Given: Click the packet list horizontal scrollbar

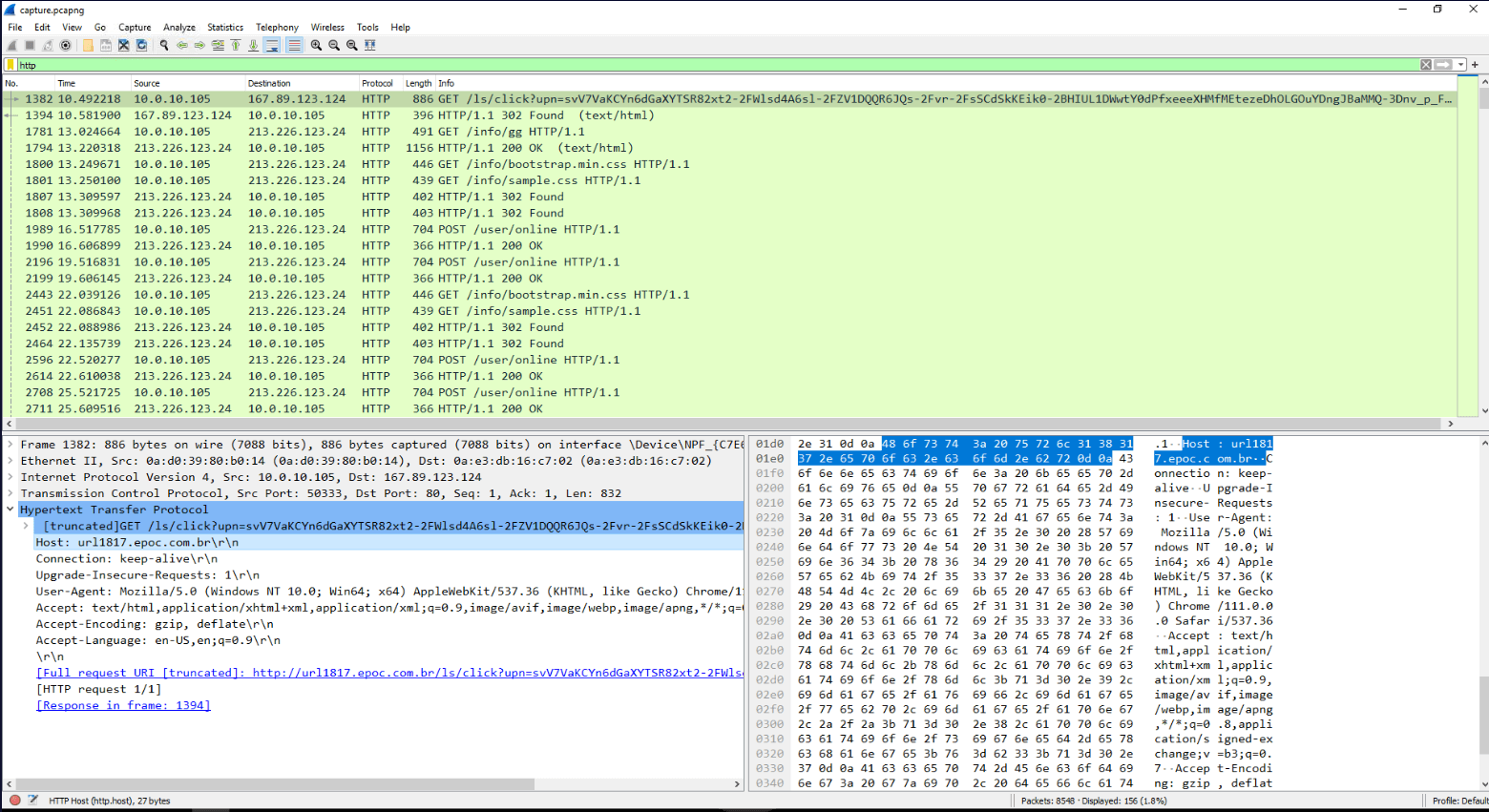Looking at the screenshot, I should (x=730, y=424).
